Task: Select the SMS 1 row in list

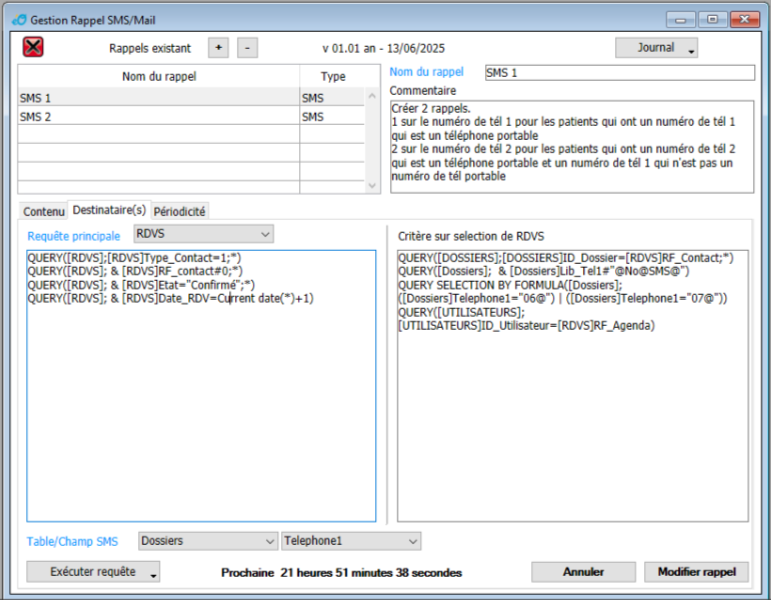Action: [x=158, y=98]
